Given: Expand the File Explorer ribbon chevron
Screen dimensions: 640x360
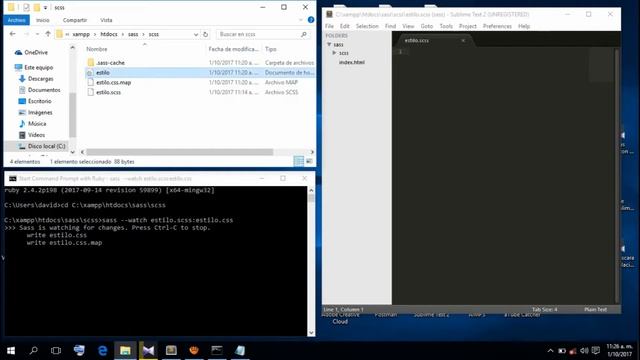Looking at the screenshot, I should coord(301,20).
